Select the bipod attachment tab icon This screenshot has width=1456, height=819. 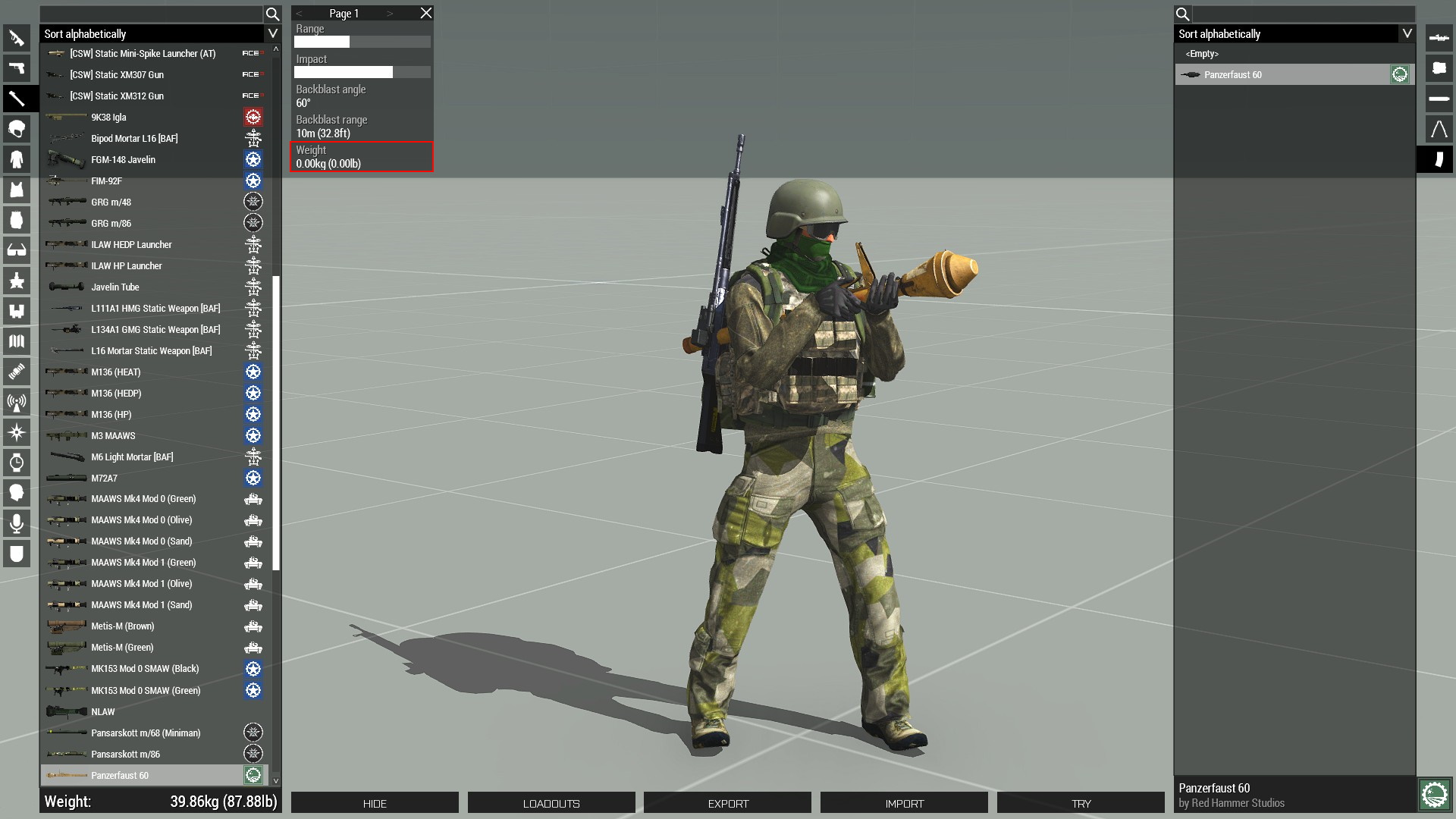click(1439, 129)
